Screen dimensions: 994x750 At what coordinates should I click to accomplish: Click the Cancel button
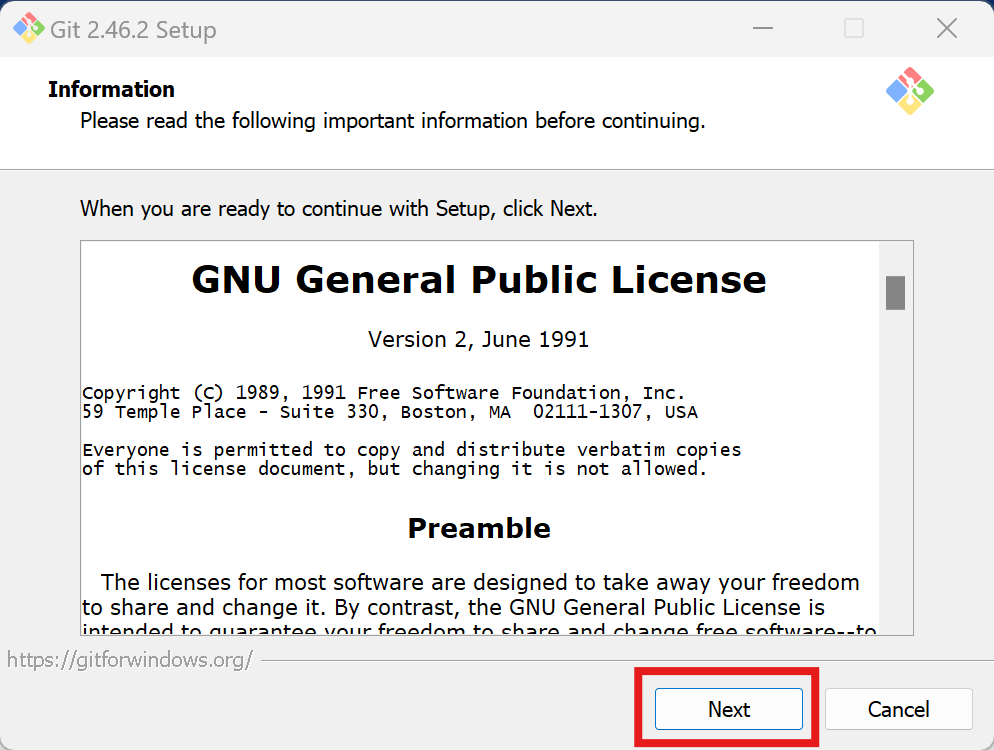pos(898,709)
